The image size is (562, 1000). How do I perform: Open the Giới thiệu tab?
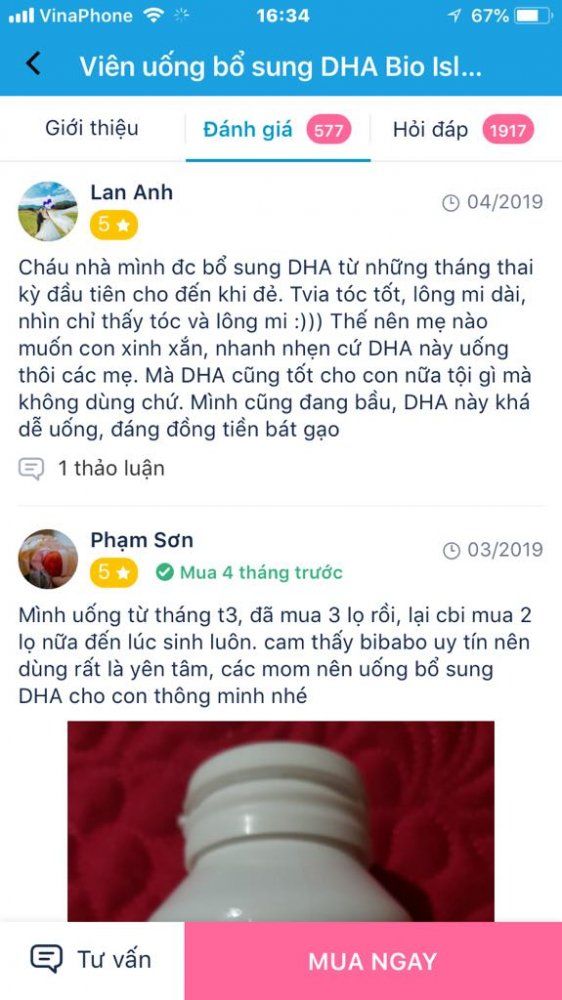click(x=92, y=129)
